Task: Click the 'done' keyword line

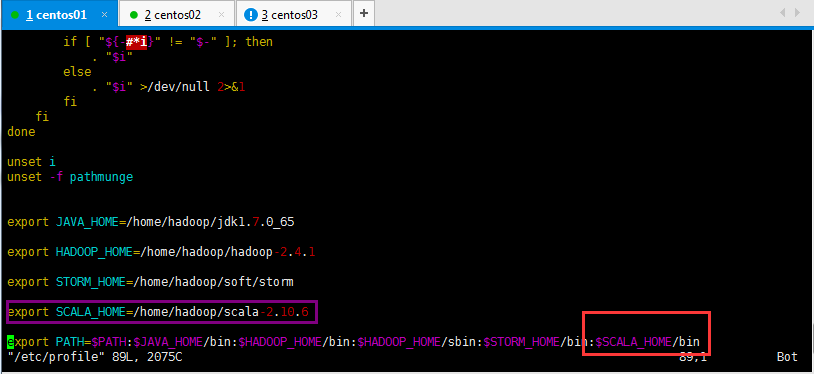Action: pos(21,132)
